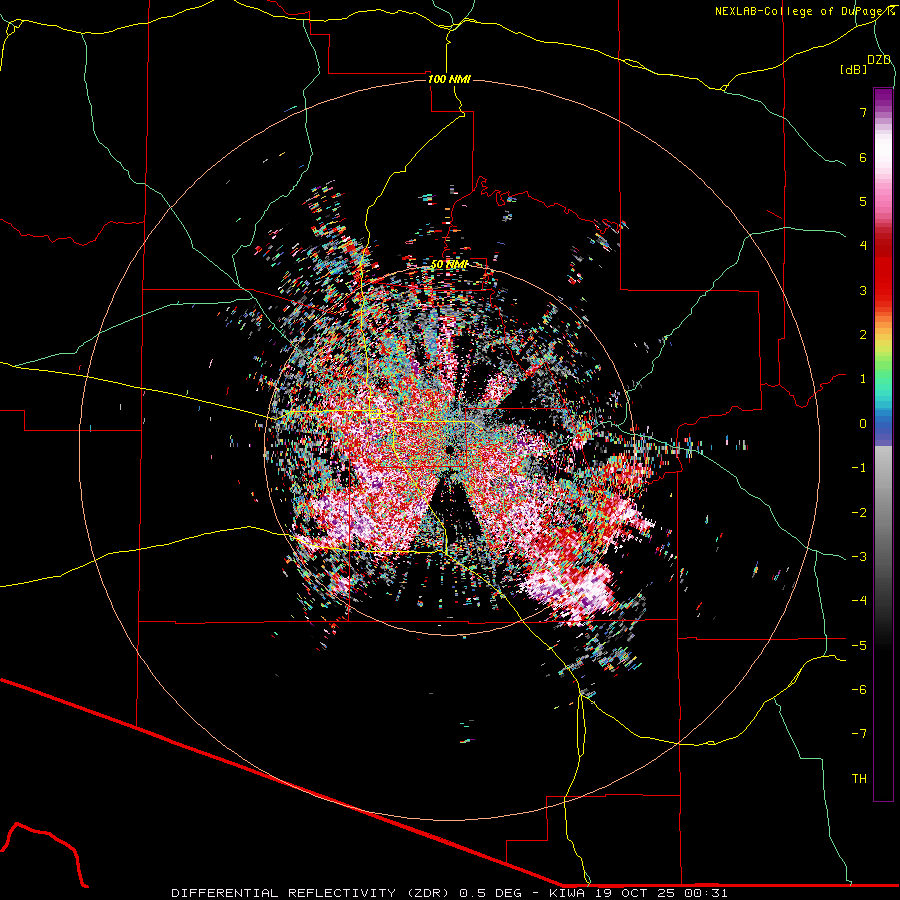Screen dimensions: 900x900
Task: Select the 1 value on the color scale
Action: (x=863, y=379)
